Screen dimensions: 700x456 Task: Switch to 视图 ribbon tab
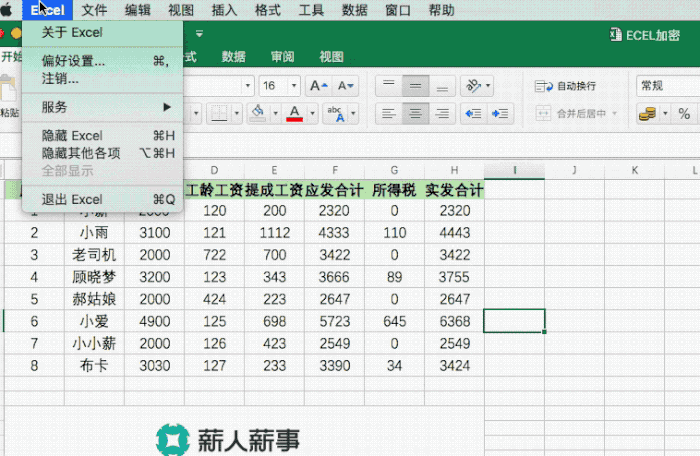(x=331, y=57)
